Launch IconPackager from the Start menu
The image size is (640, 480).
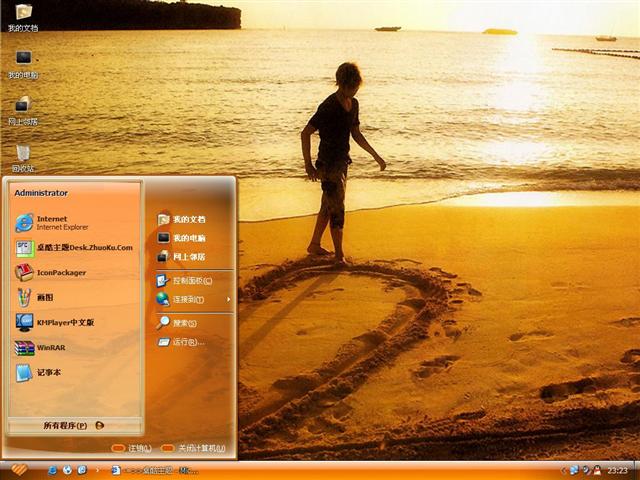tap(60, 272)
